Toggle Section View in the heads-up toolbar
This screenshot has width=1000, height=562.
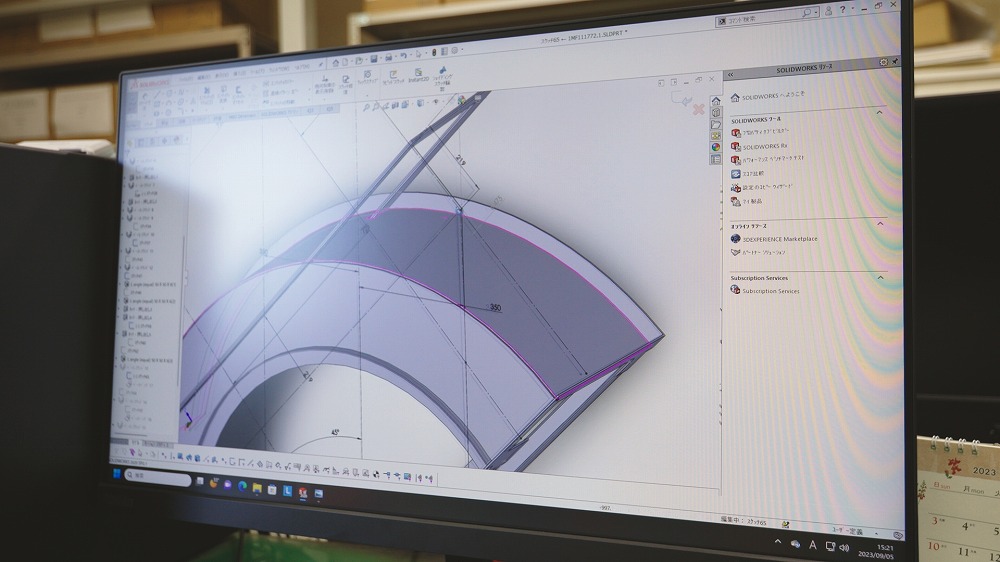395,105
